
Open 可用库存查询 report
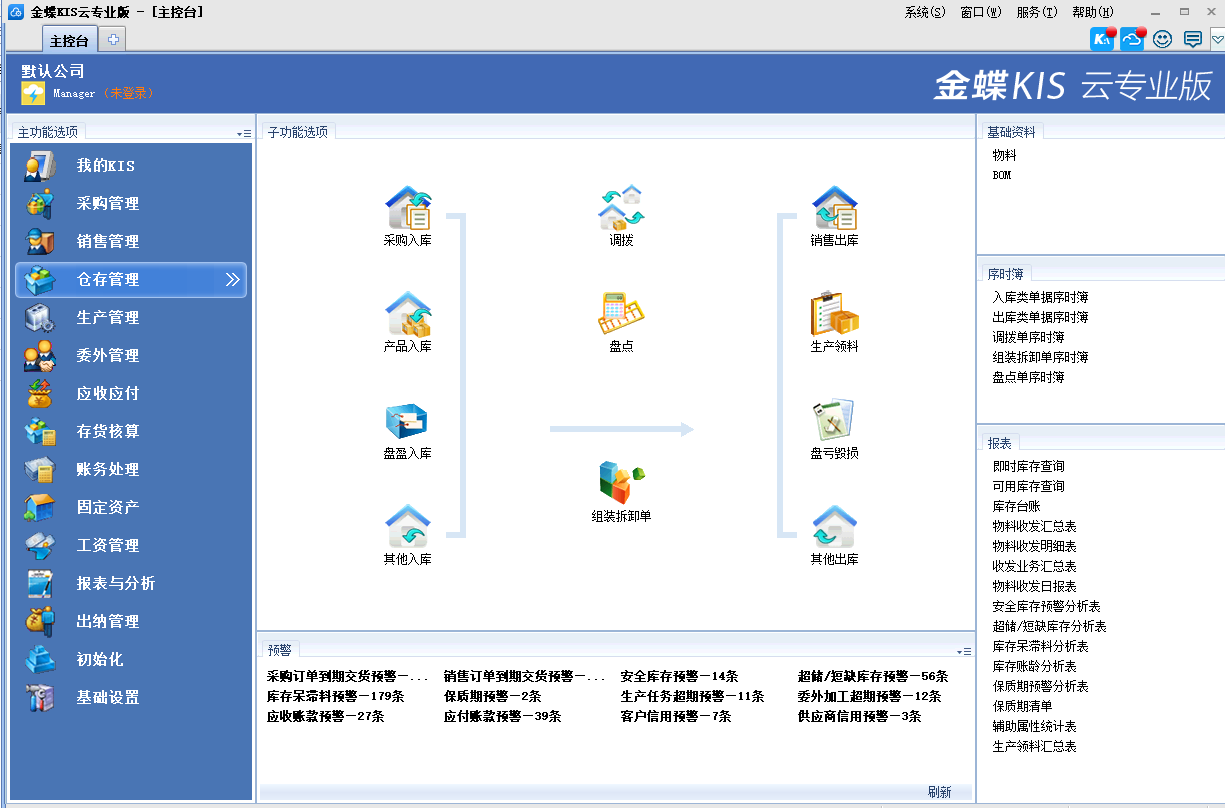pos(1028,486)
